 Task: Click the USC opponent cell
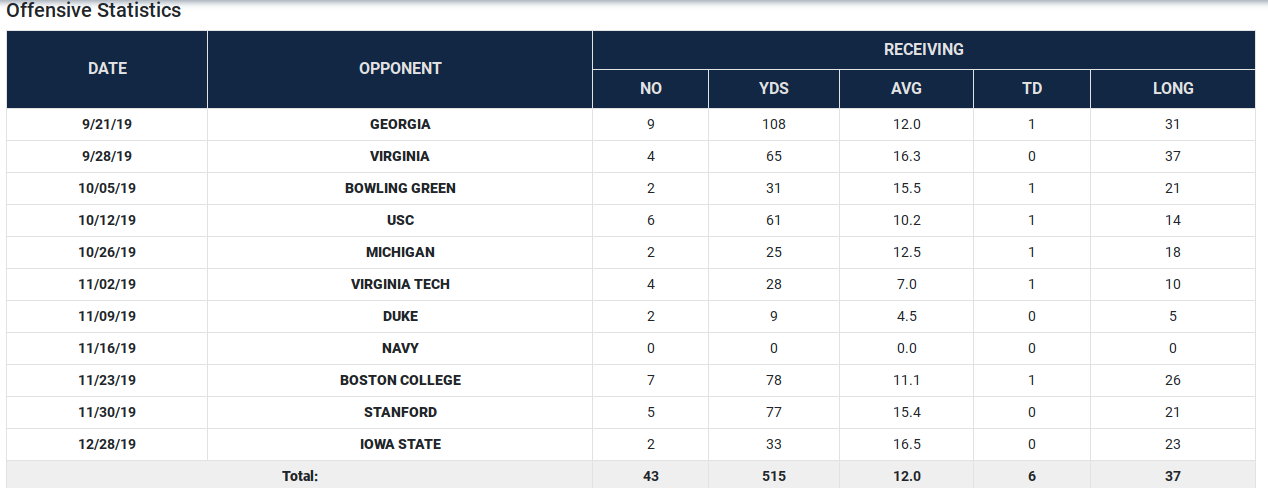point(400,220)
